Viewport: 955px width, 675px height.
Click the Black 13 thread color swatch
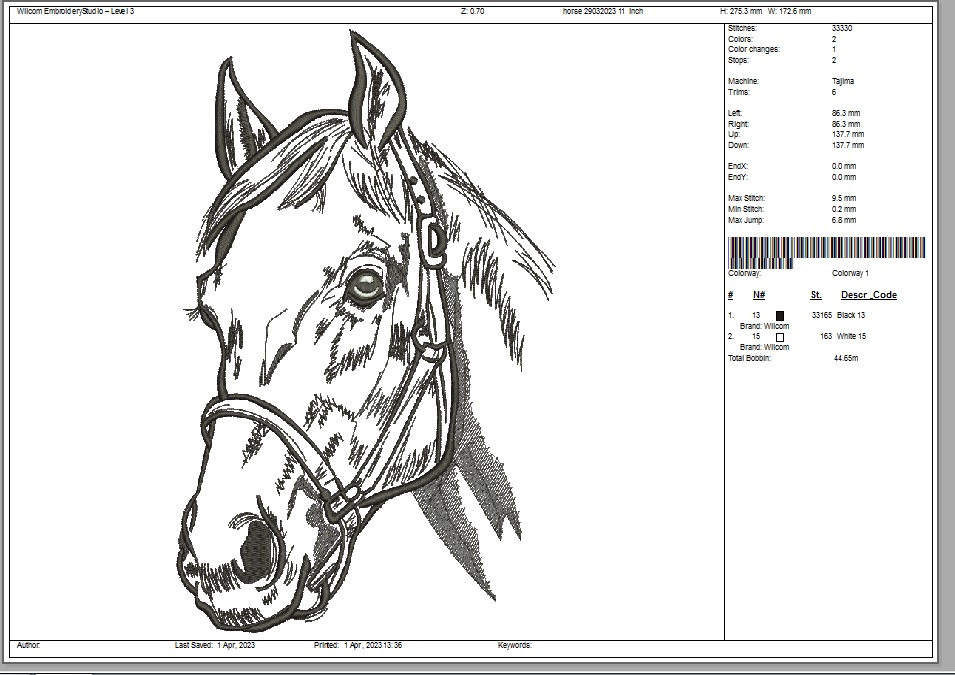point(780,315)
